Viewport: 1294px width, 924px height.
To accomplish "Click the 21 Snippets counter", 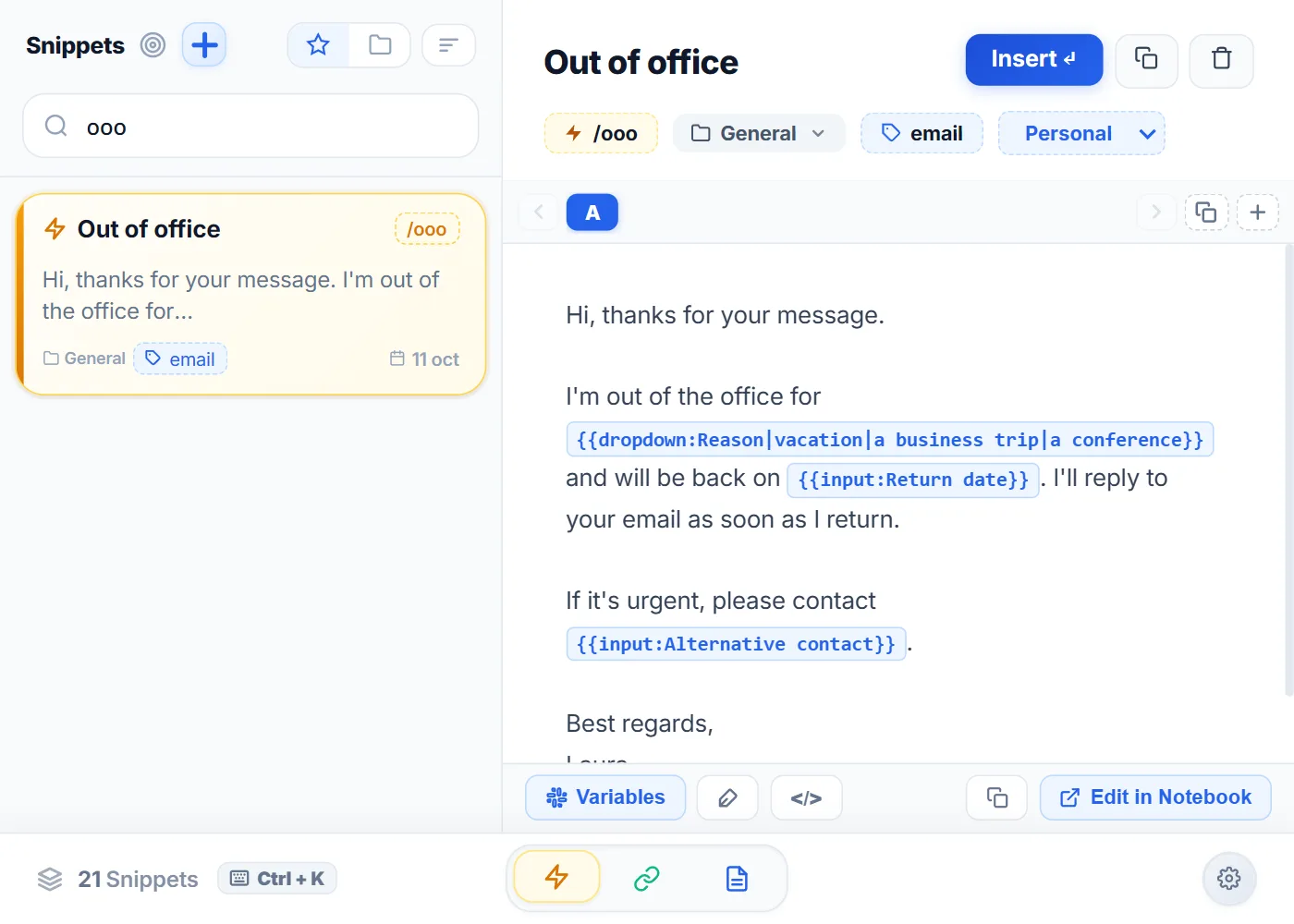I will (x=117, y=879).
